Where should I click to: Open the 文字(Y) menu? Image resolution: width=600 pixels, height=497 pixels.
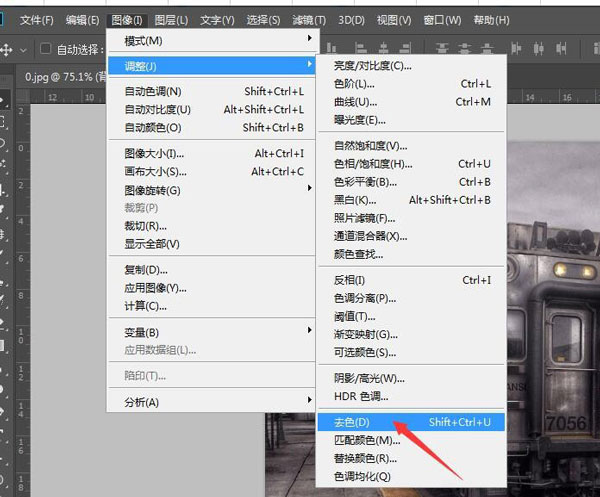(x=217, y=20)
